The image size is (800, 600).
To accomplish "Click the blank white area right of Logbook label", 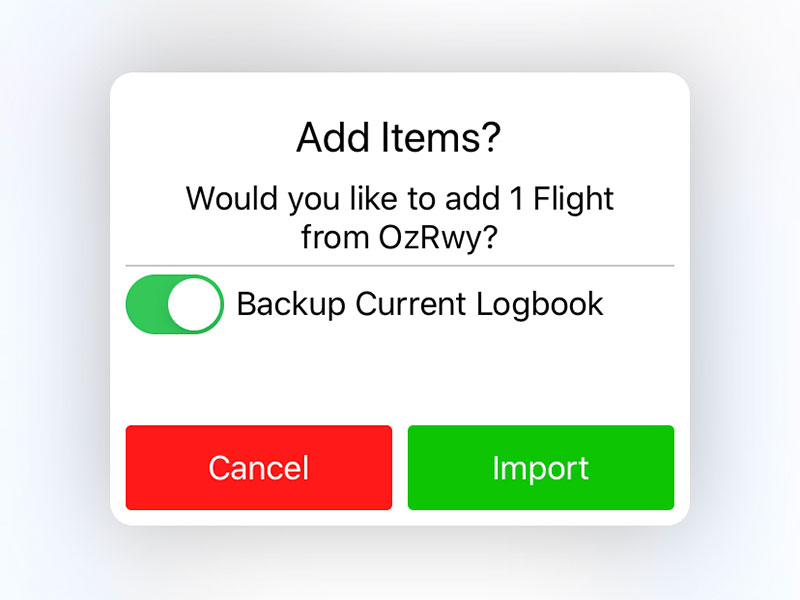I will pos(640,305).
